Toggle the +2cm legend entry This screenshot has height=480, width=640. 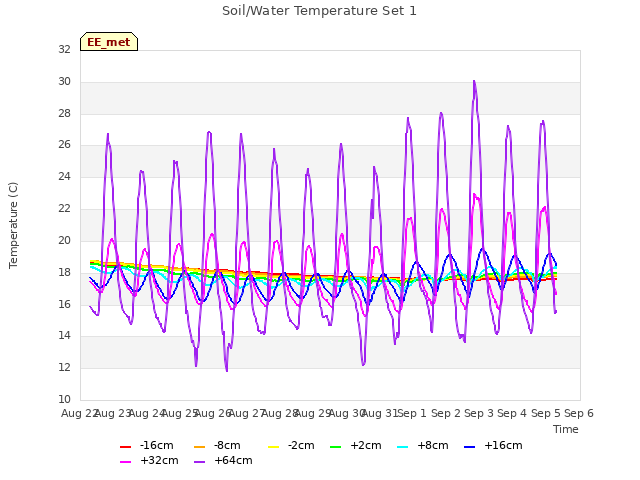pyautogui.click(x=356, y=445)
